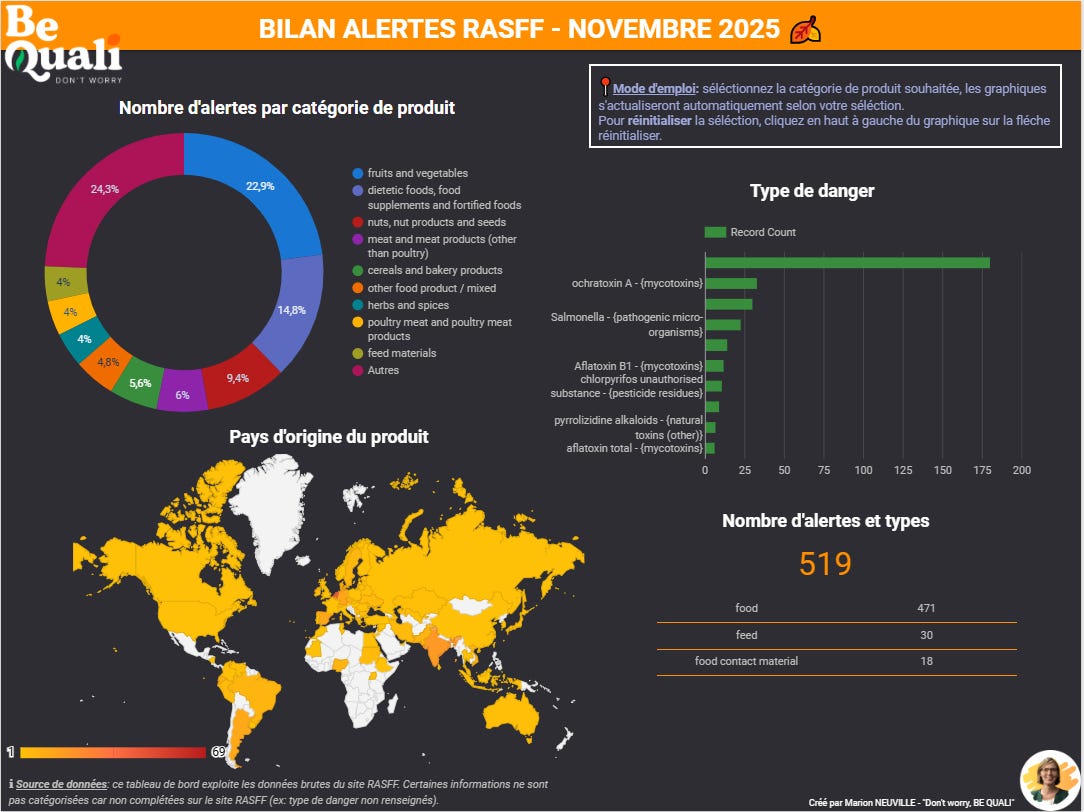Click the red pushpin icon beside Mode d'emploi
This screenshot has width=1084, height=812.
coord(605,87)
